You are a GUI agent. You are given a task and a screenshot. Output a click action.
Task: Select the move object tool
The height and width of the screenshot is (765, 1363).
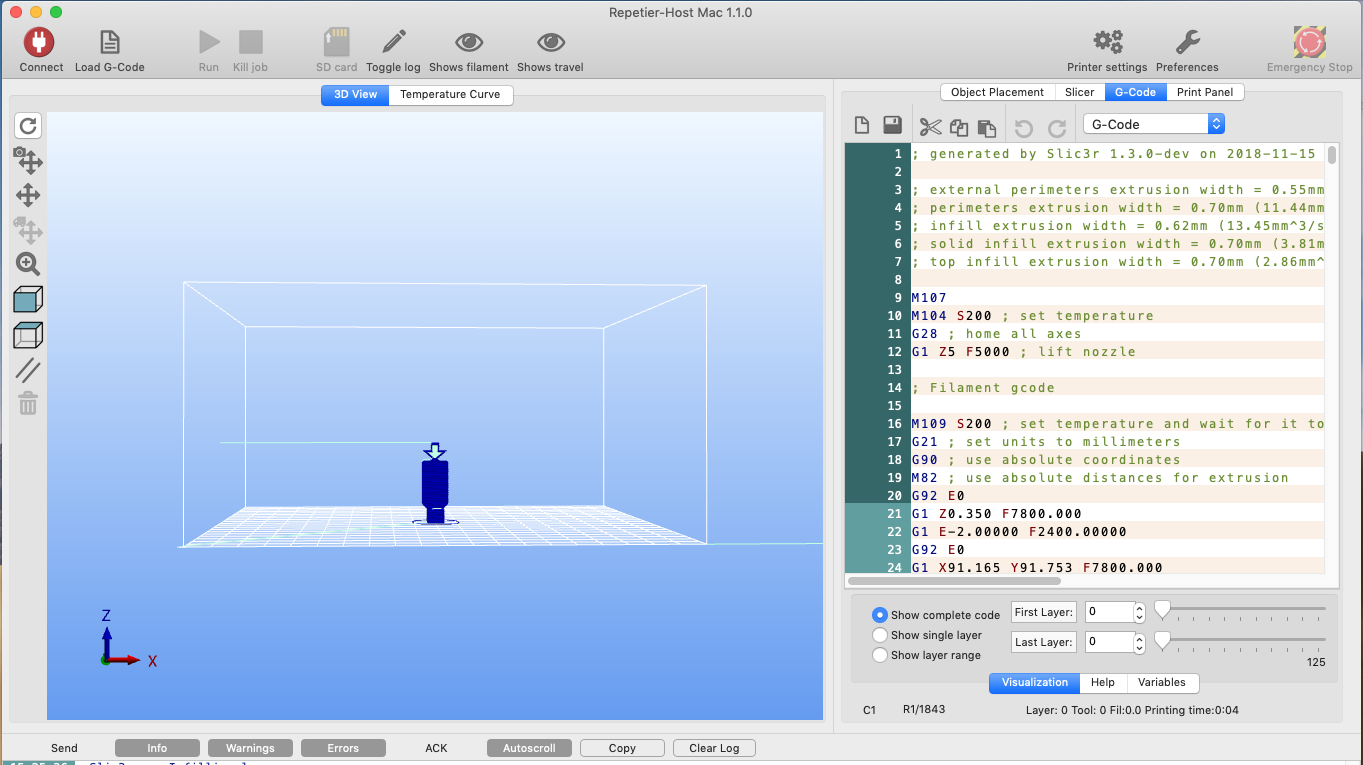point(28,230)
